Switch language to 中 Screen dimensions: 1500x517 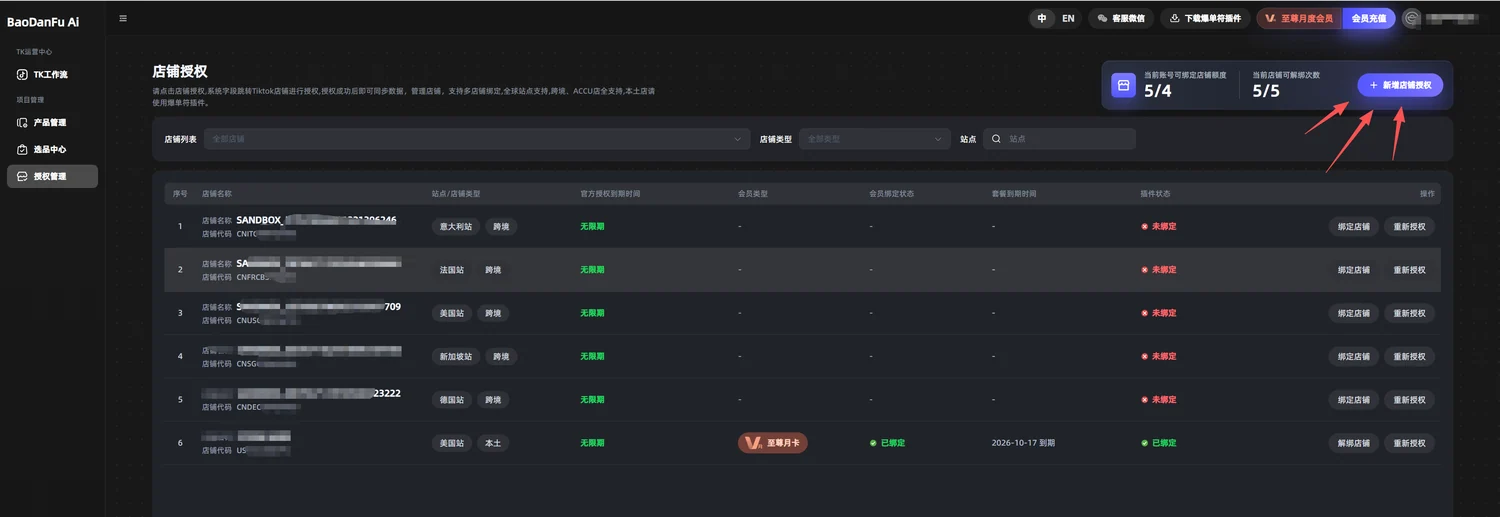pyautogui.click(x=1042, y=18)
